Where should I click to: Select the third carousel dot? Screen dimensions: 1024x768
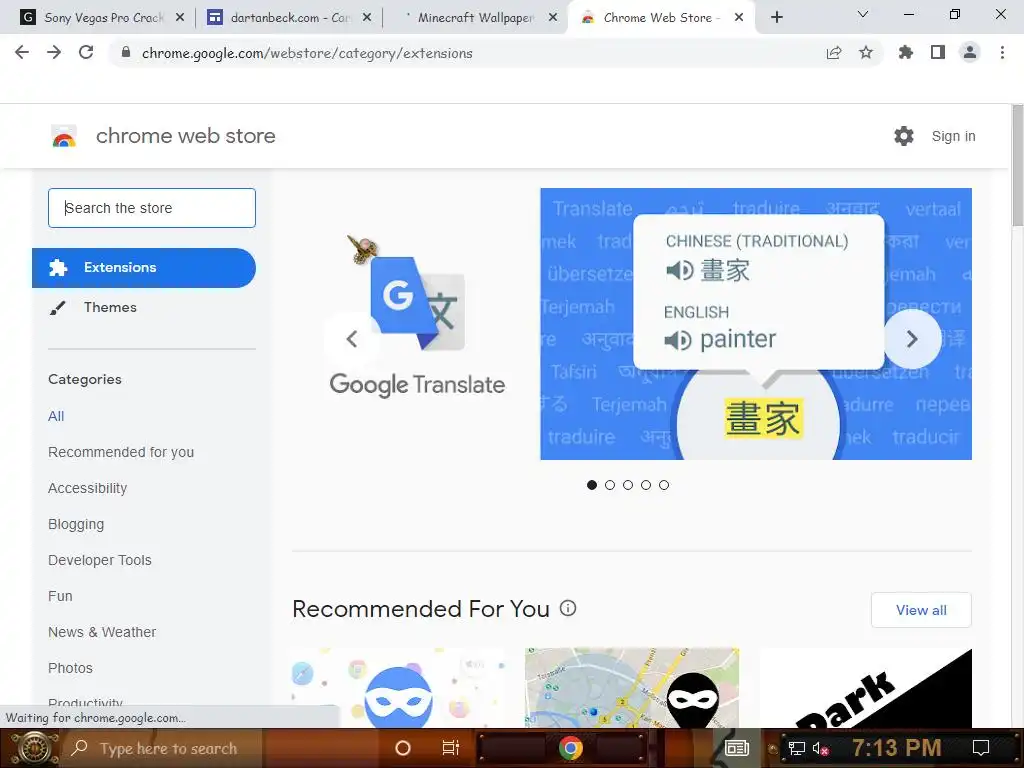point(628,485)
